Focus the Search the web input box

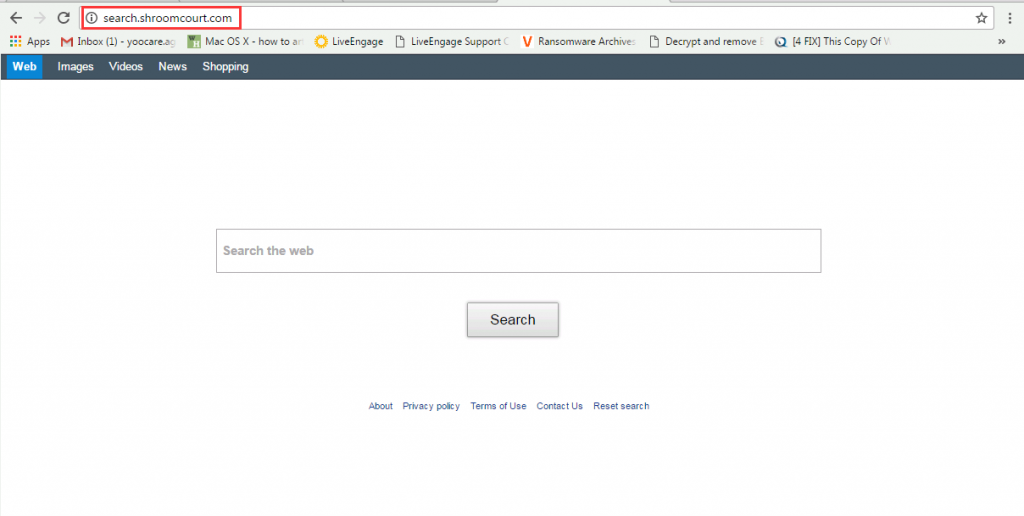point(519,251)
